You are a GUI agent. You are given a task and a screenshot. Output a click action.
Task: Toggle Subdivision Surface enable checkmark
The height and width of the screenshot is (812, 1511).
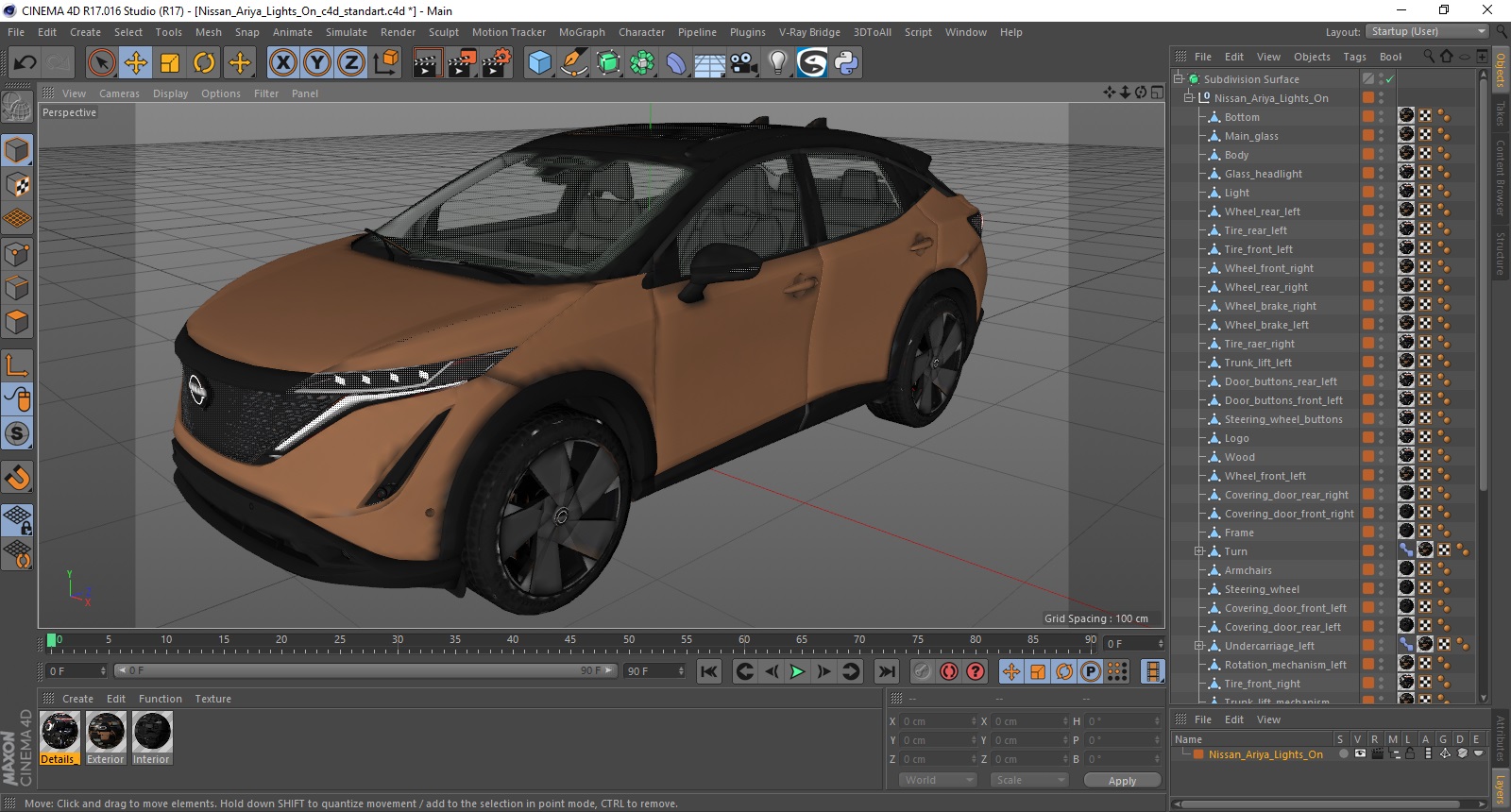coord(1389,79)
